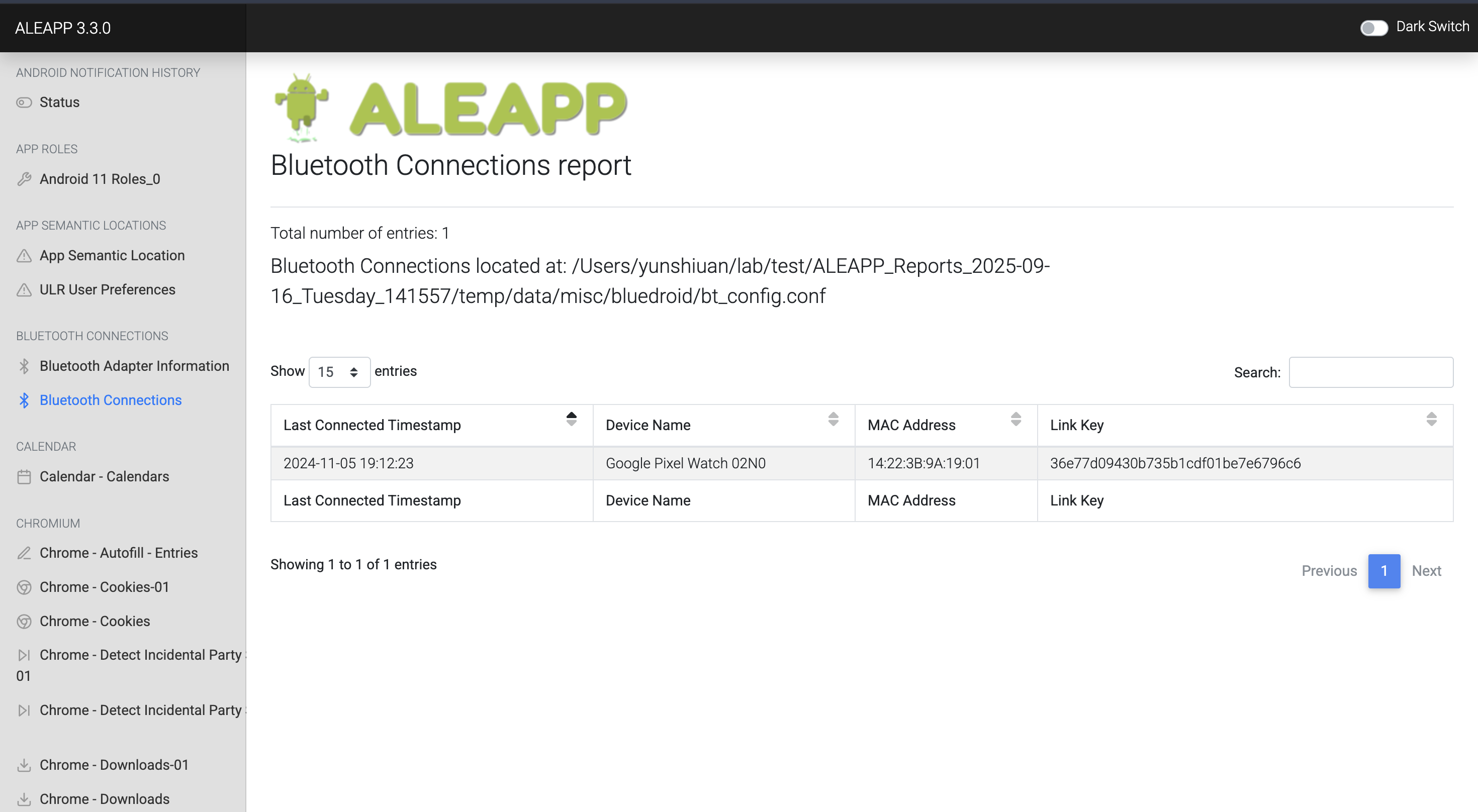Viewport: 1478px width, 812px height.
Task: Click the Previous pagination button
Action: click(x=1329, y=571)
